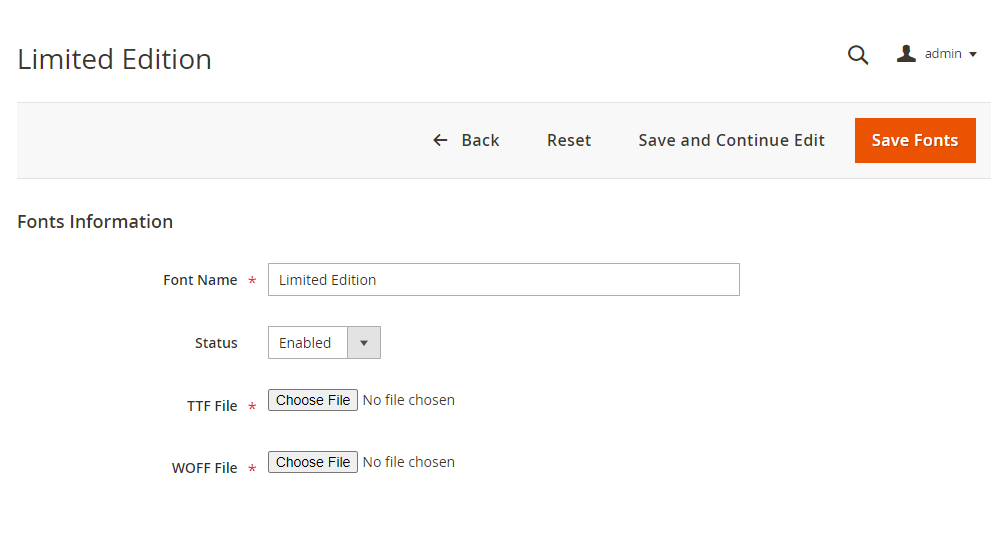Click the Limited Edition page title

114,59
